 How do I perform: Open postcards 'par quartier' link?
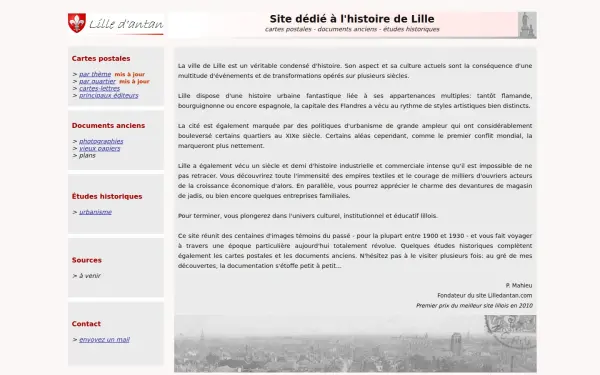[97, 82]
